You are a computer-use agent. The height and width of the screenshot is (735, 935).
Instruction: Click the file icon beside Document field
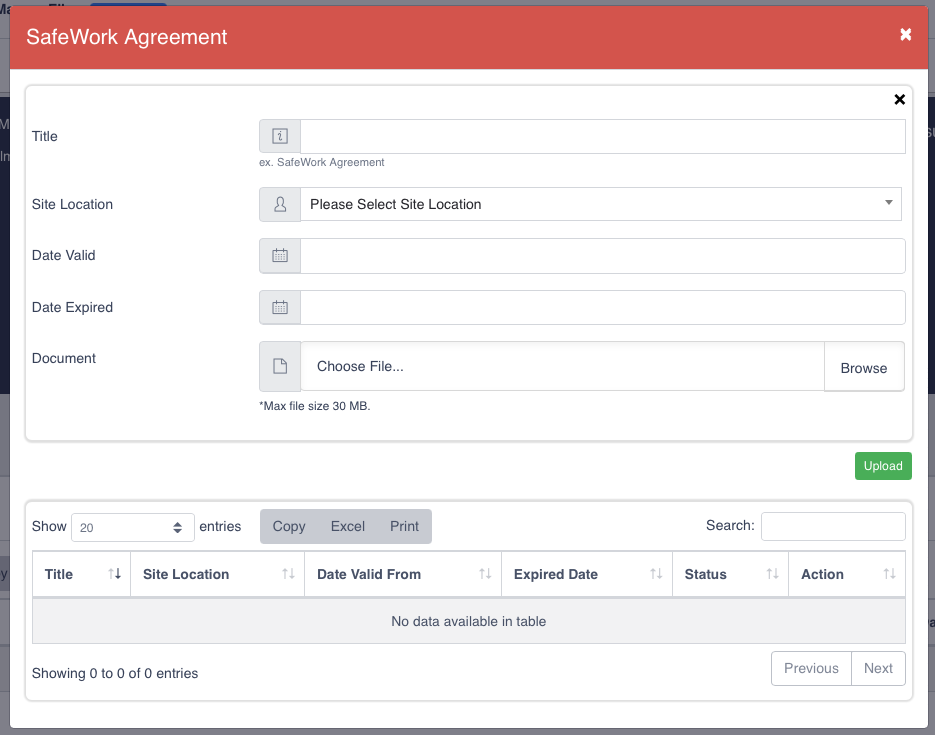[x=280, y=366]
